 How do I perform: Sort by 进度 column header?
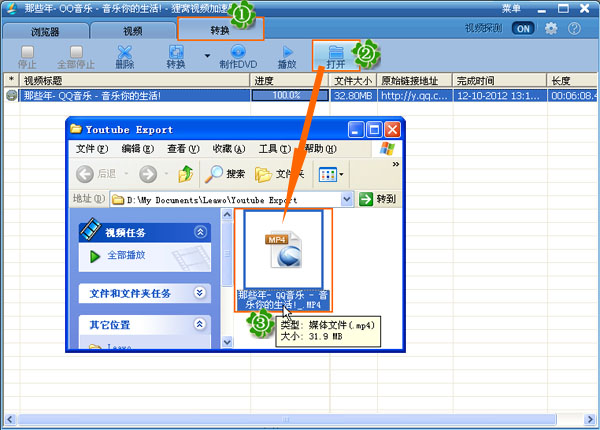pos(290,80)
